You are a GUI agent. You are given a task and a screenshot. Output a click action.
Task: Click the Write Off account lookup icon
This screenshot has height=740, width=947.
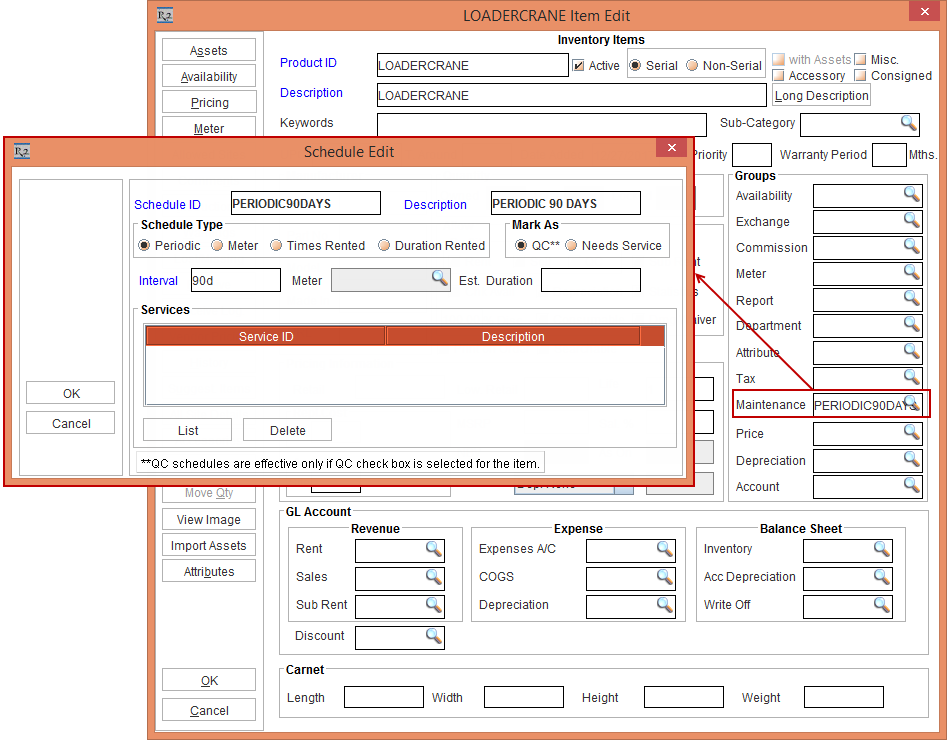click(881, 605)
